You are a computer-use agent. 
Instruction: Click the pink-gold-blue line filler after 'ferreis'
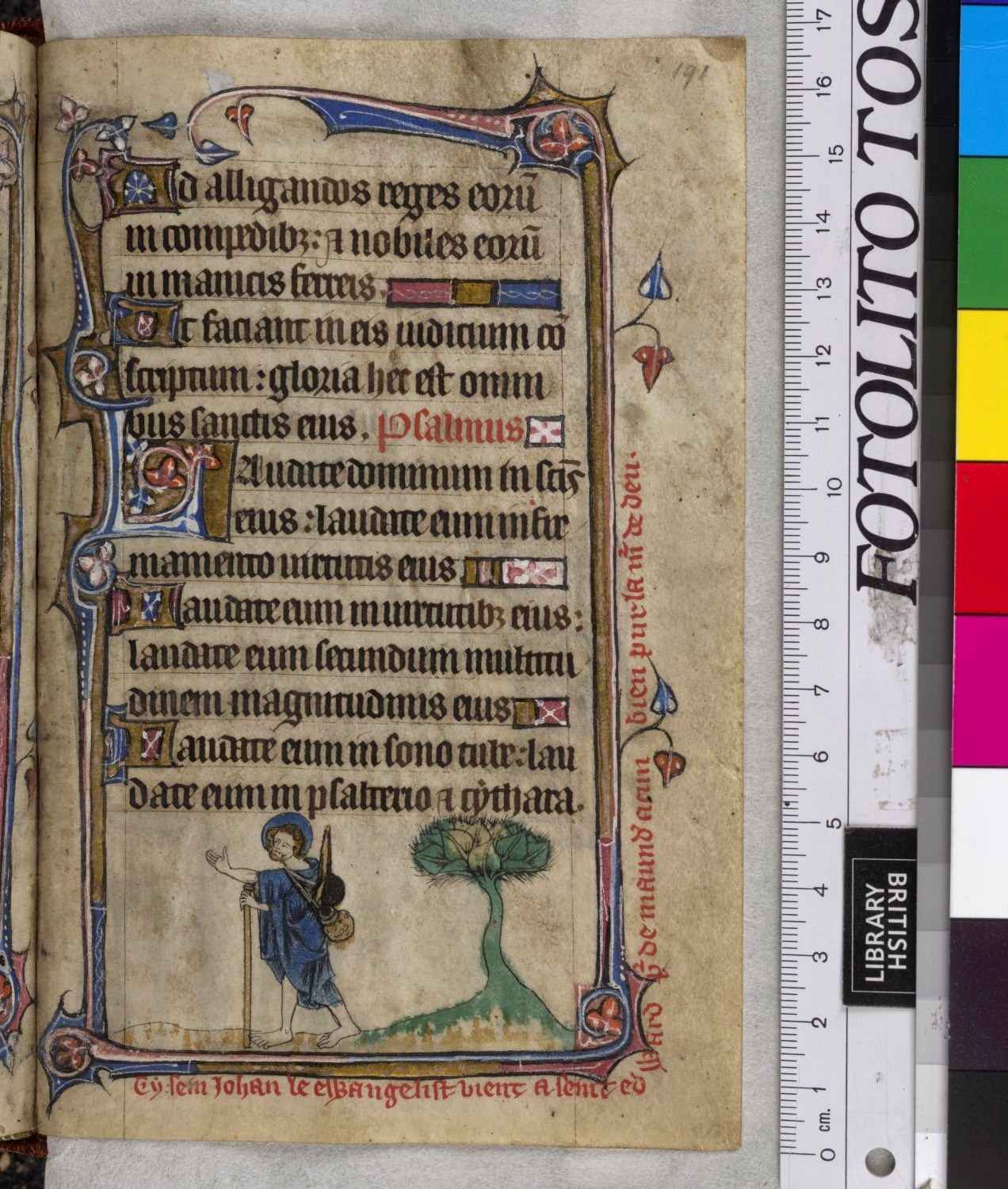475,293
